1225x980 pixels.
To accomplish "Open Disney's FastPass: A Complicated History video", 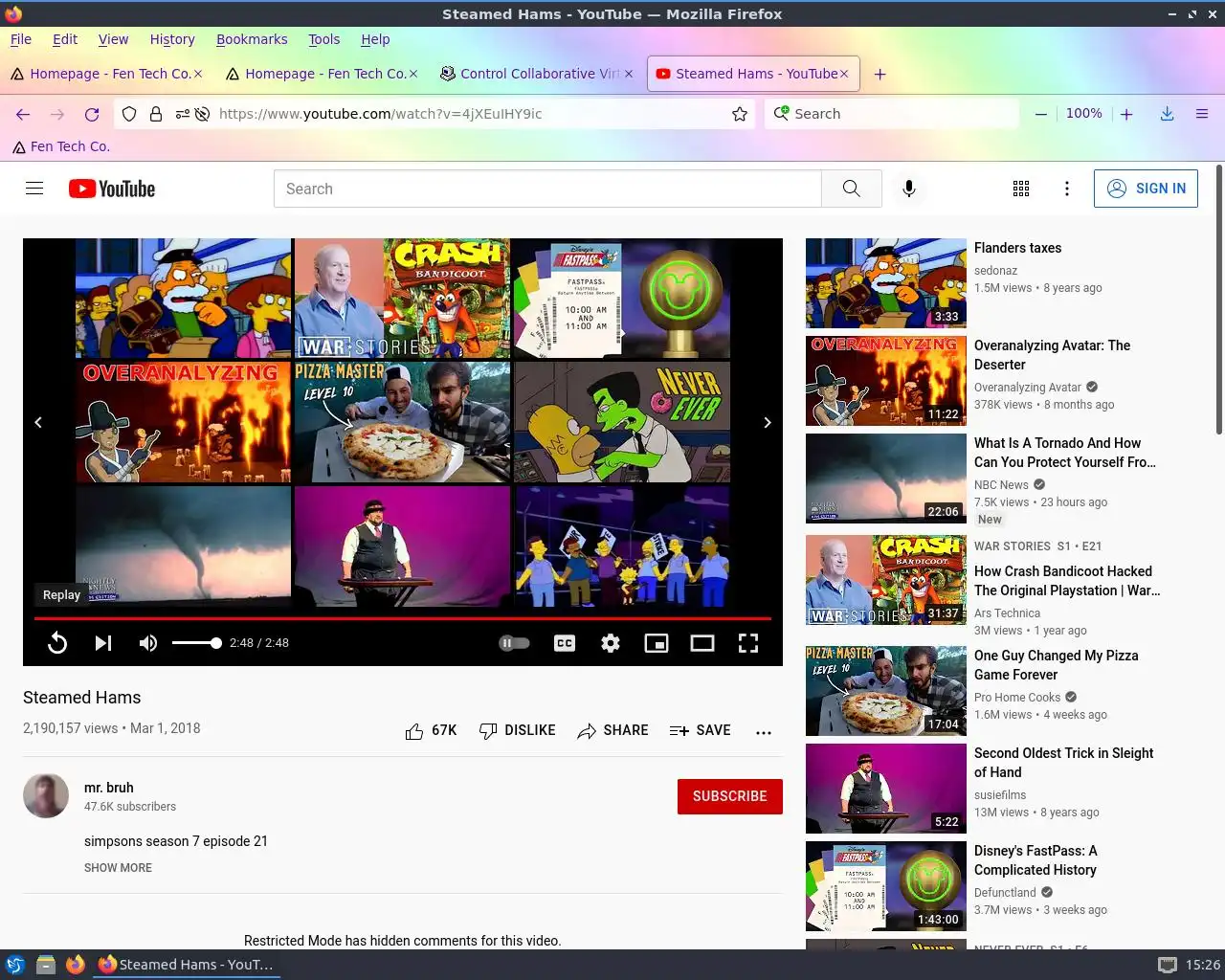I will pyautogui.click(x=1036, y=860).
